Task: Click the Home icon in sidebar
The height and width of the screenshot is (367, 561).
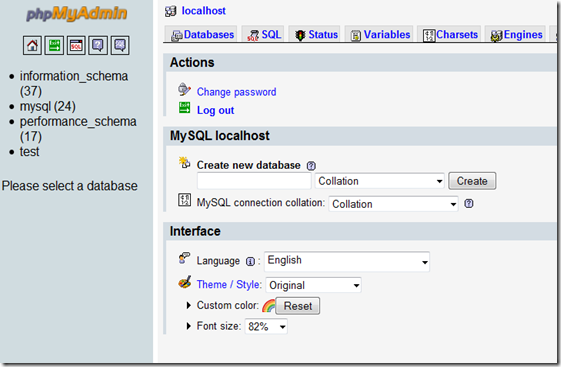Action: tap(32, 45)
